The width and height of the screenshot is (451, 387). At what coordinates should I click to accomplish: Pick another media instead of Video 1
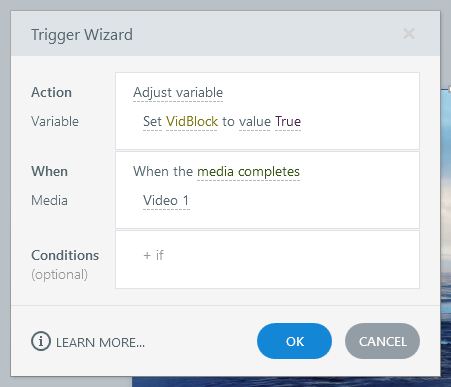click(166, 201)
